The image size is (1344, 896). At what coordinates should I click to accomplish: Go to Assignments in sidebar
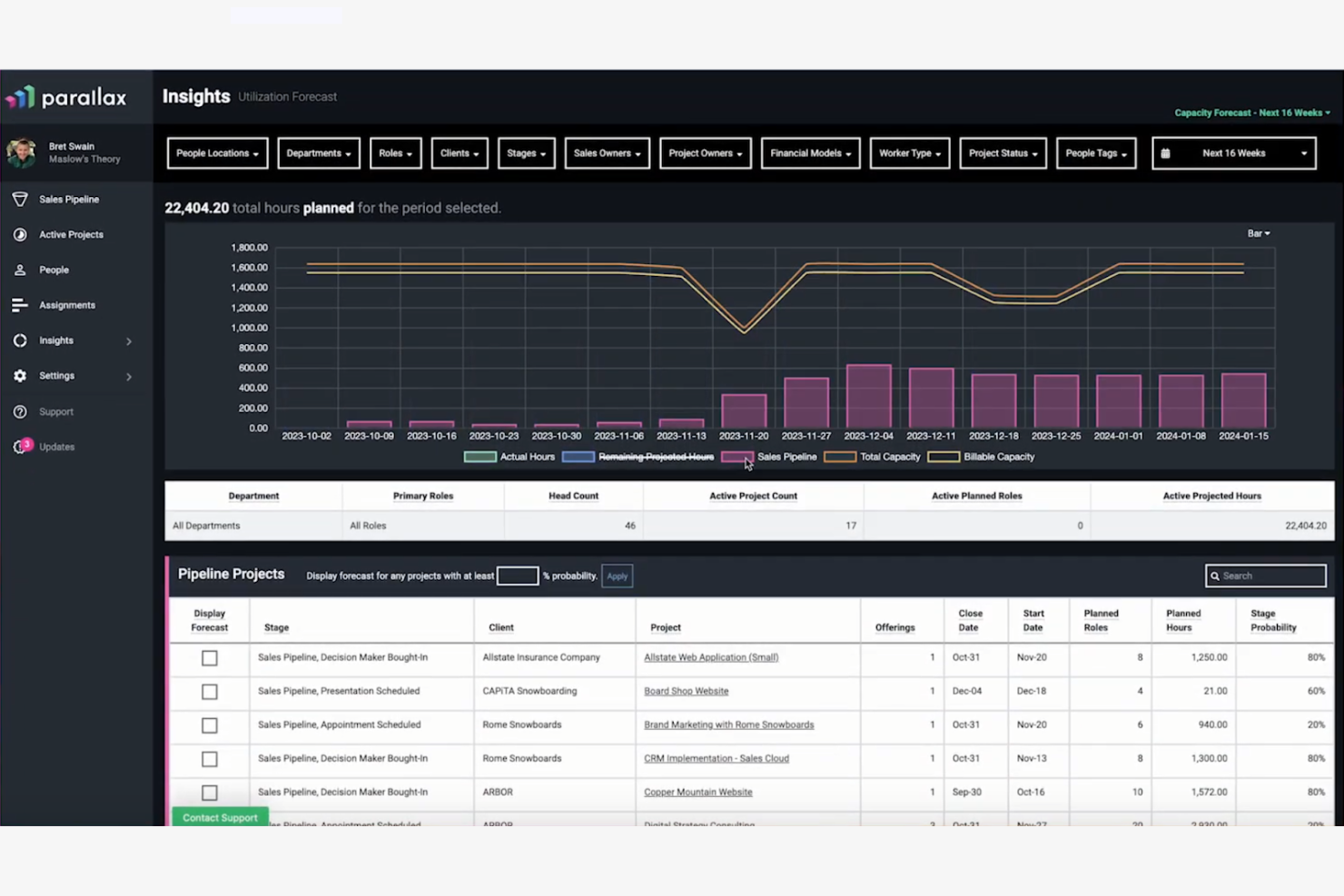pyautogui.click(x=67, y=305)
